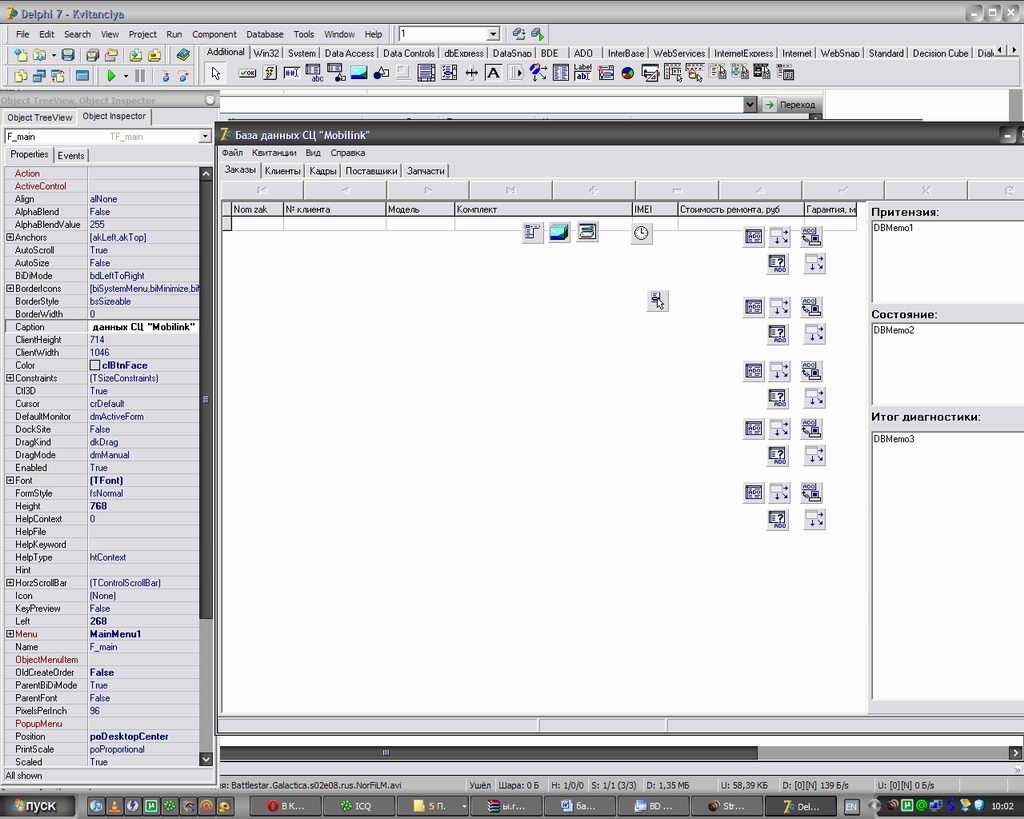The height and width of the screenshot is (819, 1024).
Task: Click Remove File from Project icon
Action: tap(154, 55)
